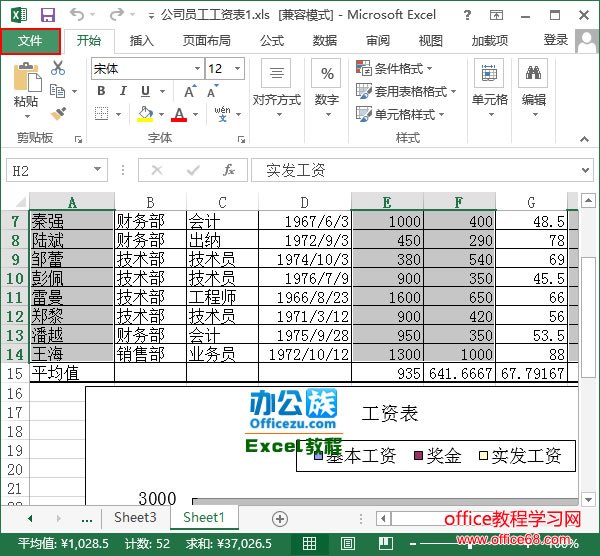Toggle Underline formatting
600x556 pixels.
tap(145, 91)
